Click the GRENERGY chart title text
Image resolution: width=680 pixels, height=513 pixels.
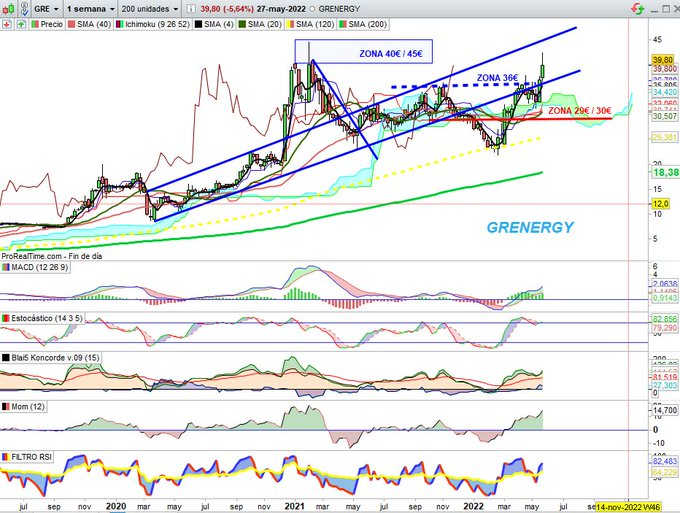pos(530,227)
